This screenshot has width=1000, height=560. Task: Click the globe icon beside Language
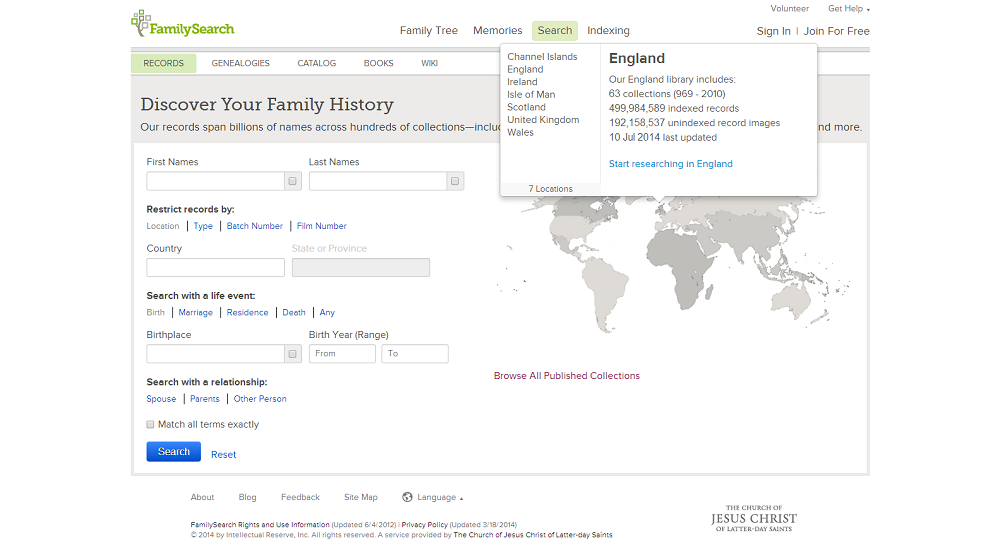(407, 497)
